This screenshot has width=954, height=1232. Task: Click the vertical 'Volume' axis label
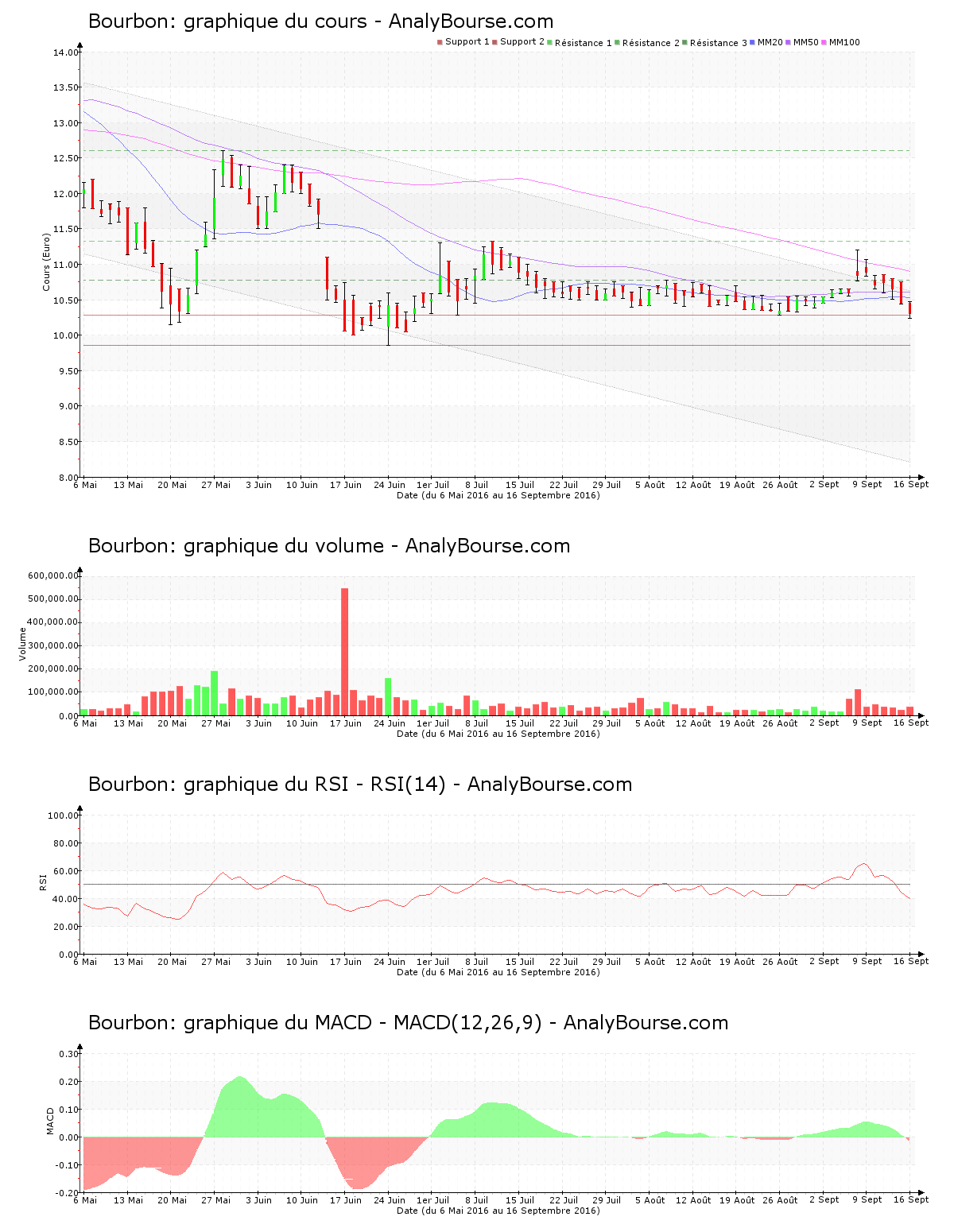pos(22,644)
